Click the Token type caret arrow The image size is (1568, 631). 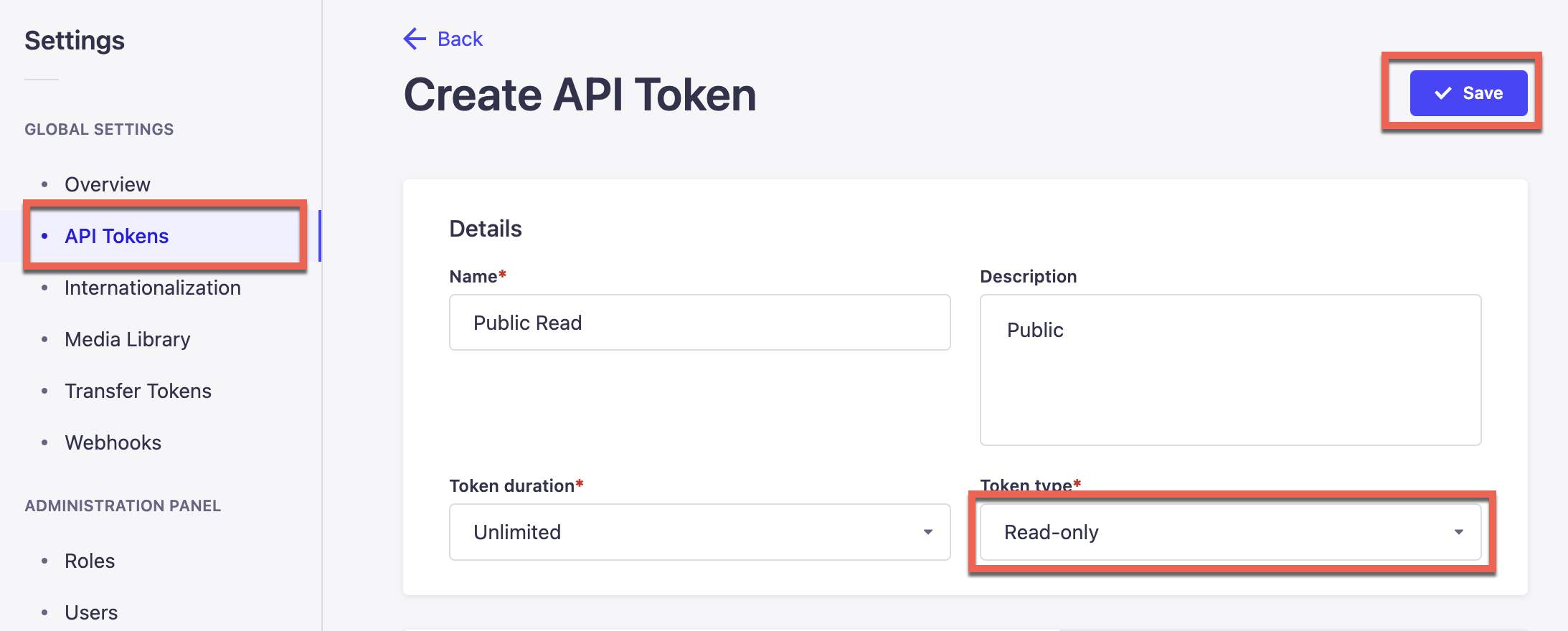pos(1458,532)
